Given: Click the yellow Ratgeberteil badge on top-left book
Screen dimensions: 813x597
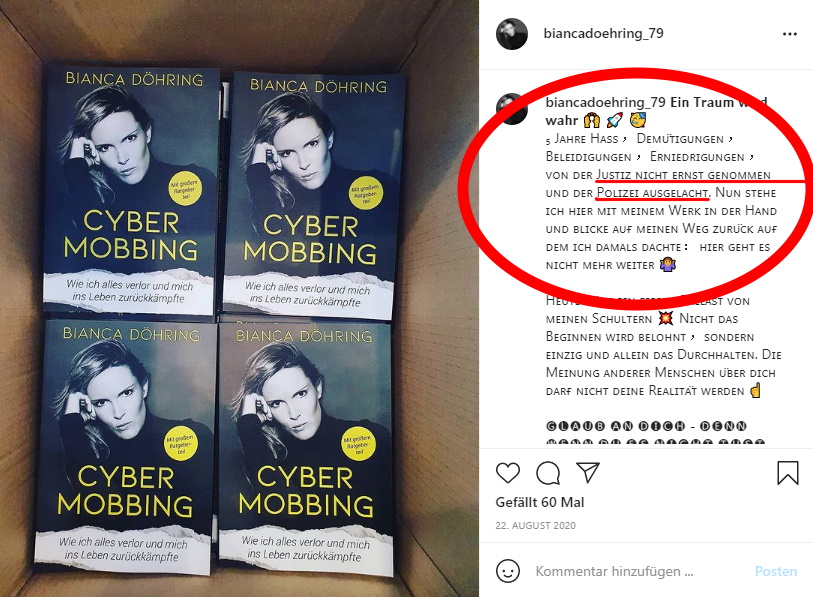Looking at the screenshot, I should [185, 190].
